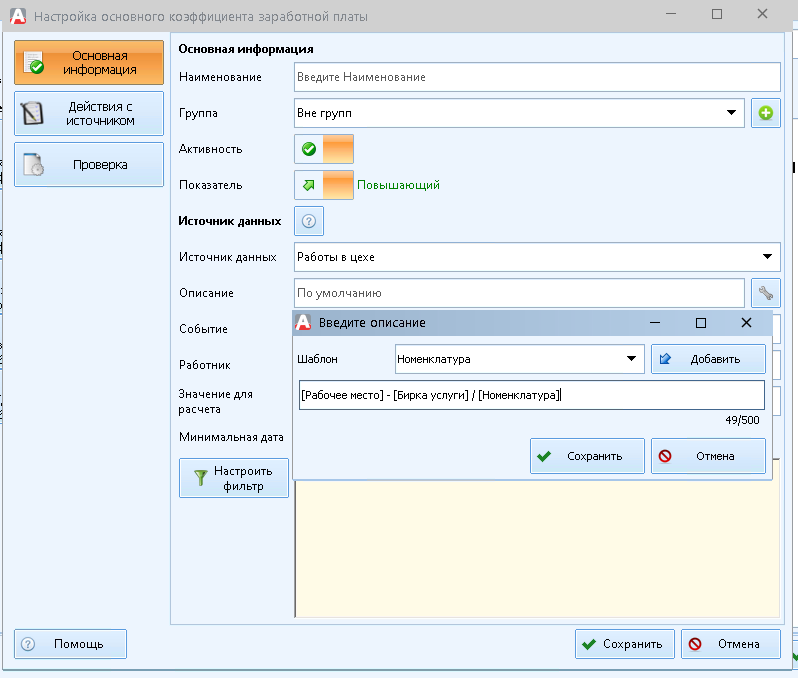Cancel the Введите описание dialog
Image resolution: width=798 pixels, height=678 pixels.
pos(708,456)
